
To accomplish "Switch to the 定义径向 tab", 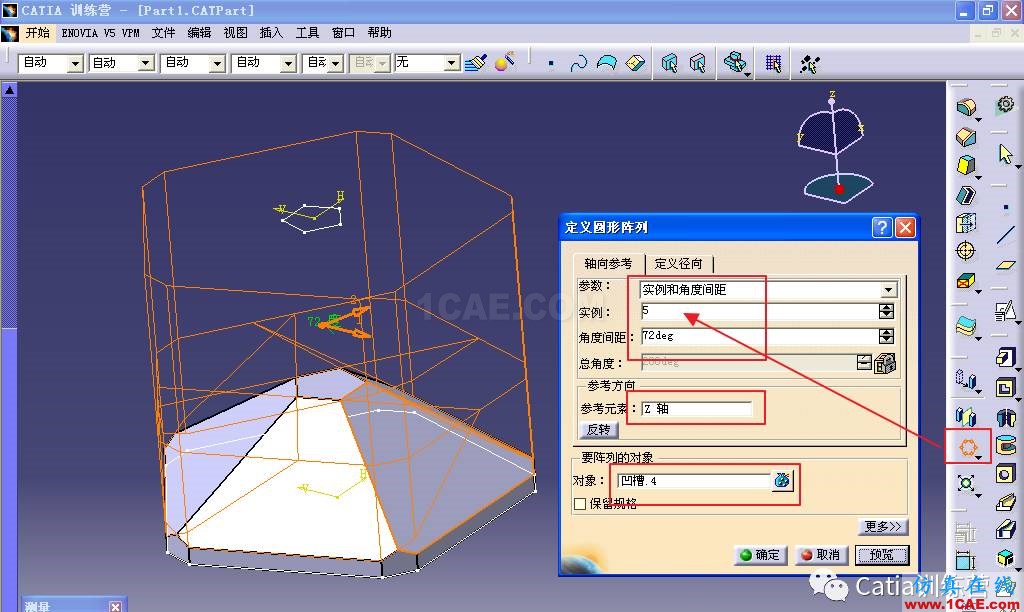I will tap(679, 264).
